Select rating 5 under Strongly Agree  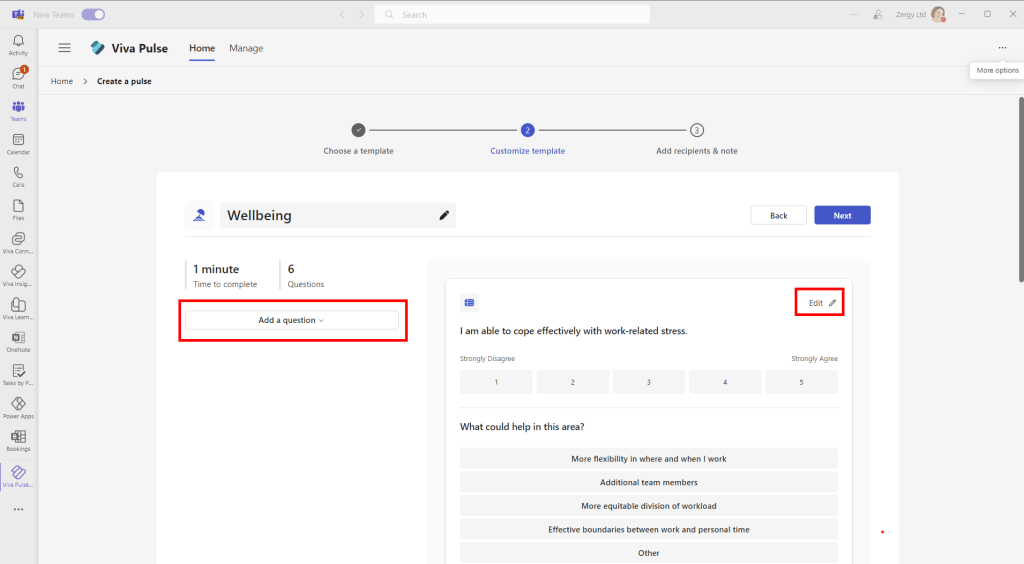[801, 382]
